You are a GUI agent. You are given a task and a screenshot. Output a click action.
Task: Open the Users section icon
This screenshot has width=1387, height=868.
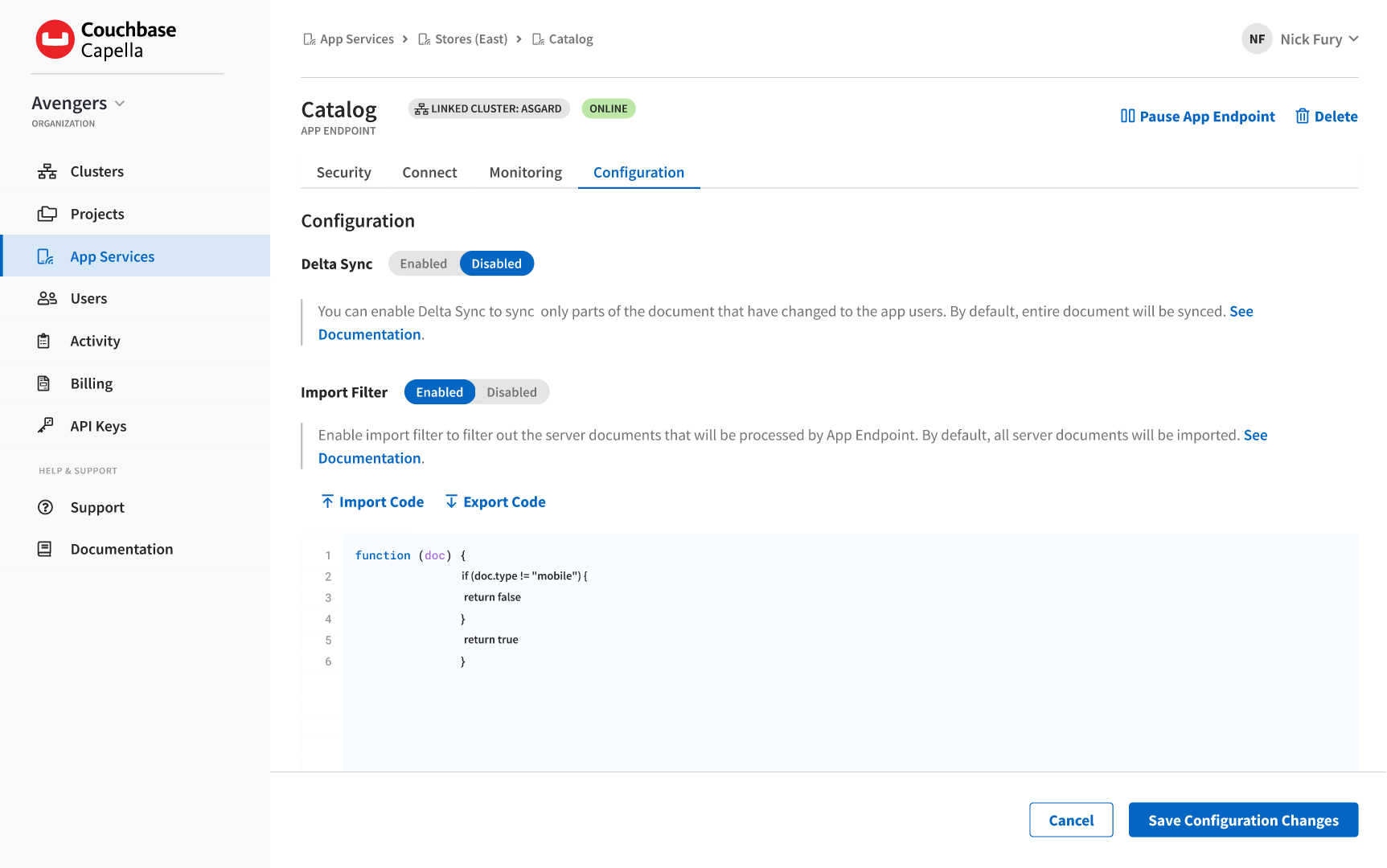46,298
